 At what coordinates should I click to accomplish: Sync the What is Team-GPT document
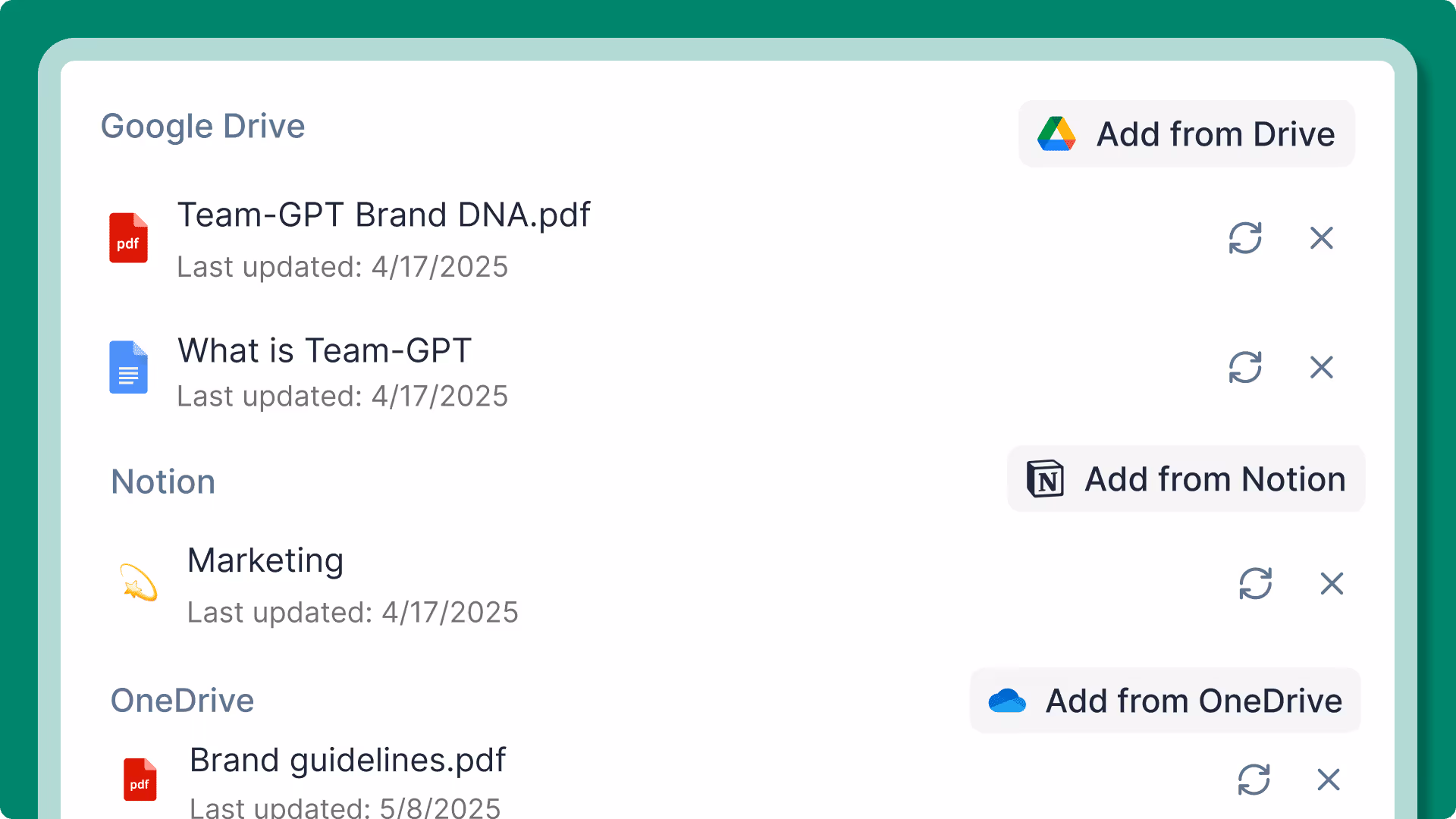coord(1245,367)
